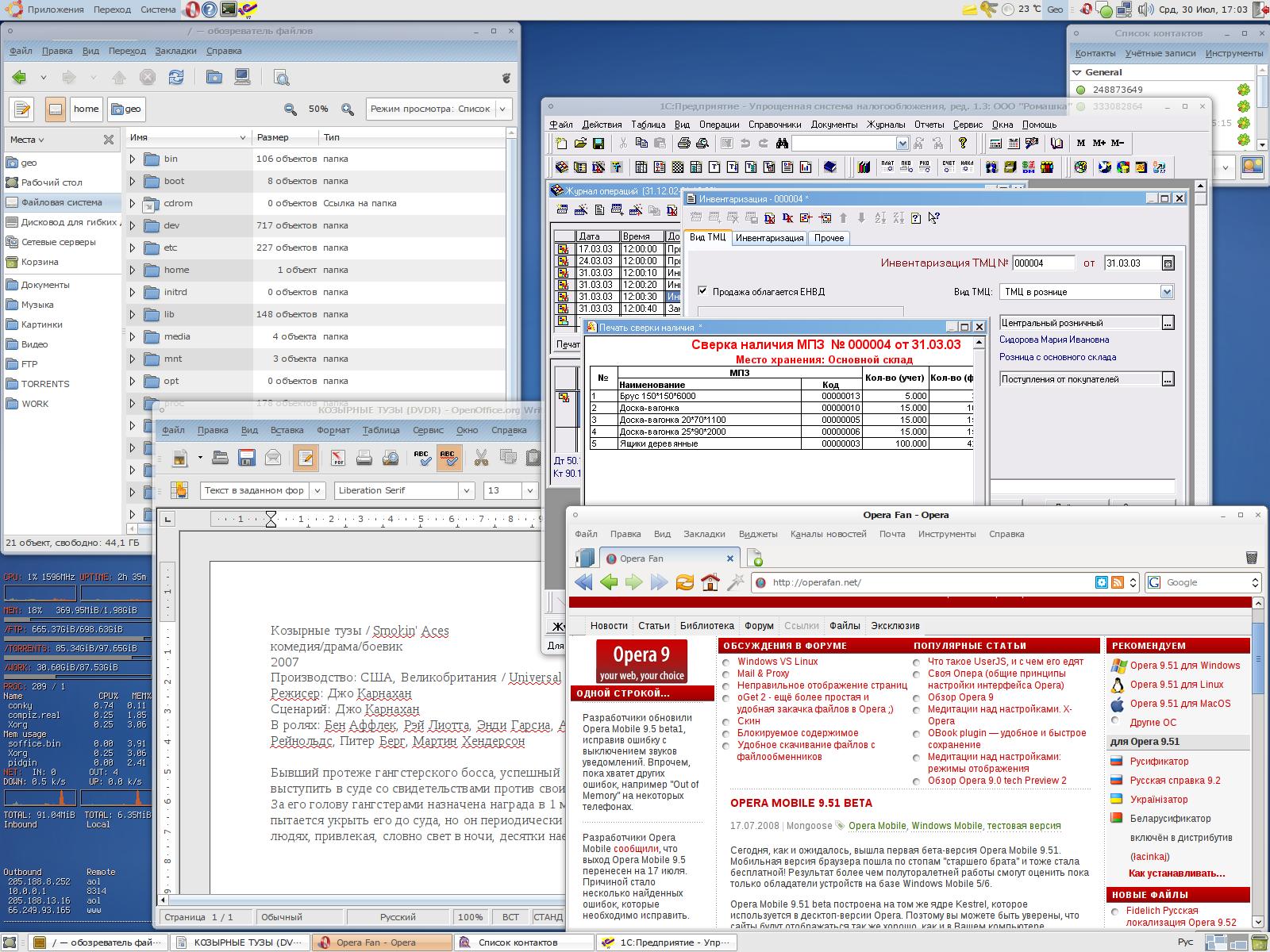Open the Приложения menu in top panel
Viewport: 1270px width, 952px height.
55,10
